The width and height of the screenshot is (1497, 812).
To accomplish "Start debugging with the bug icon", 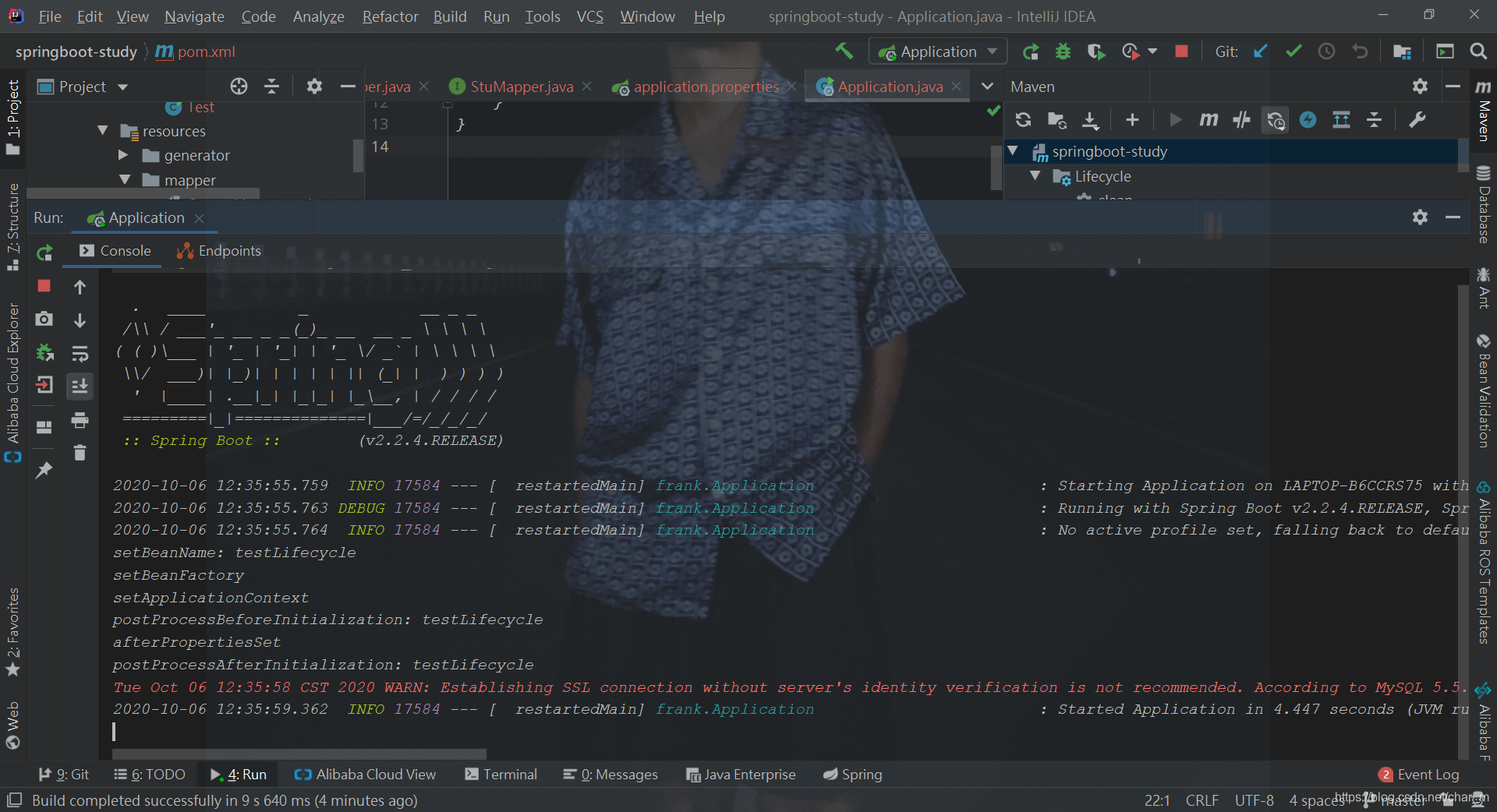I will [1063, 51].
